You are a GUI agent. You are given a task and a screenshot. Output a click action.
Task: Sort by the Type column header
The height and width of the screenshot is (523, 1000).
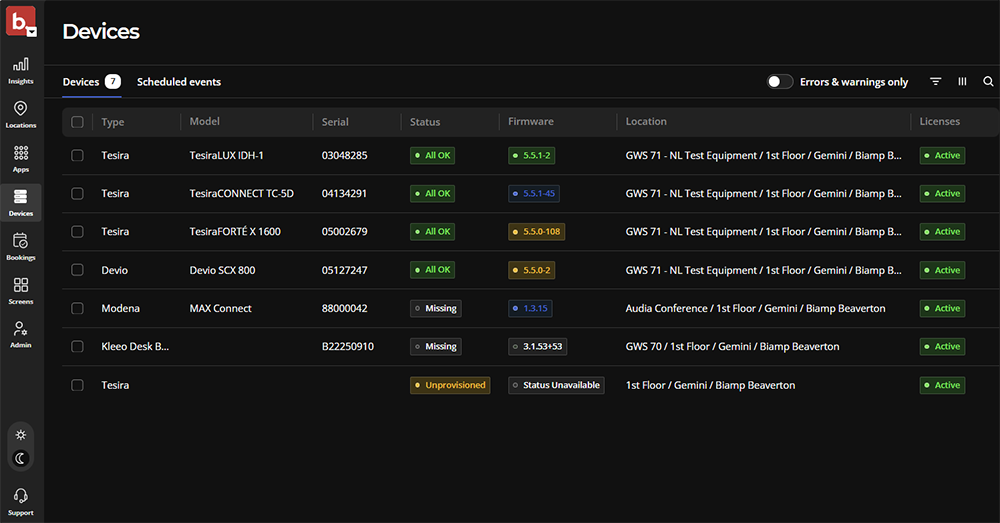point(112,122)
